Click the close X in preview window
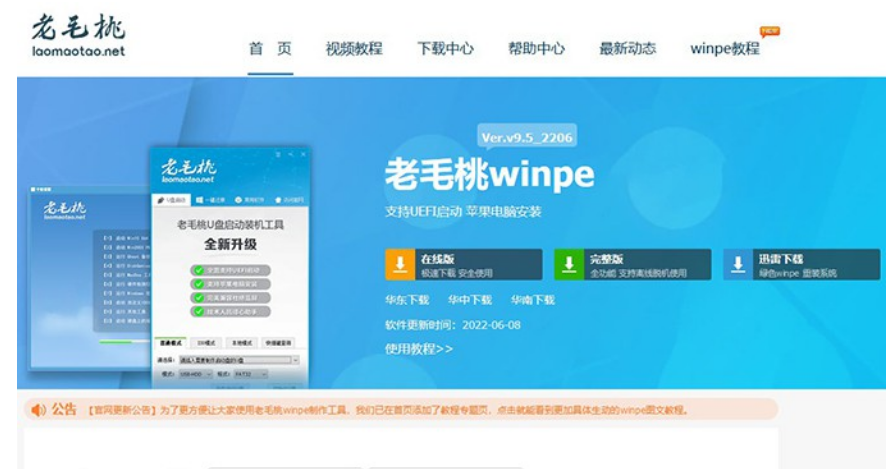The width and height of the screenshot is (887, 469). point(303,154)
